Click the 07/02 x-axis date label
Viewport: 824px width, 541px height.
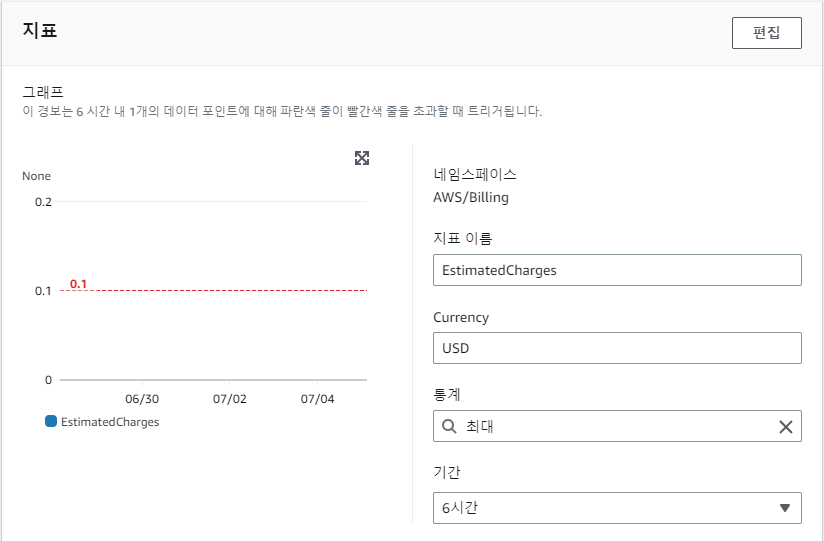tap(230, 399)
